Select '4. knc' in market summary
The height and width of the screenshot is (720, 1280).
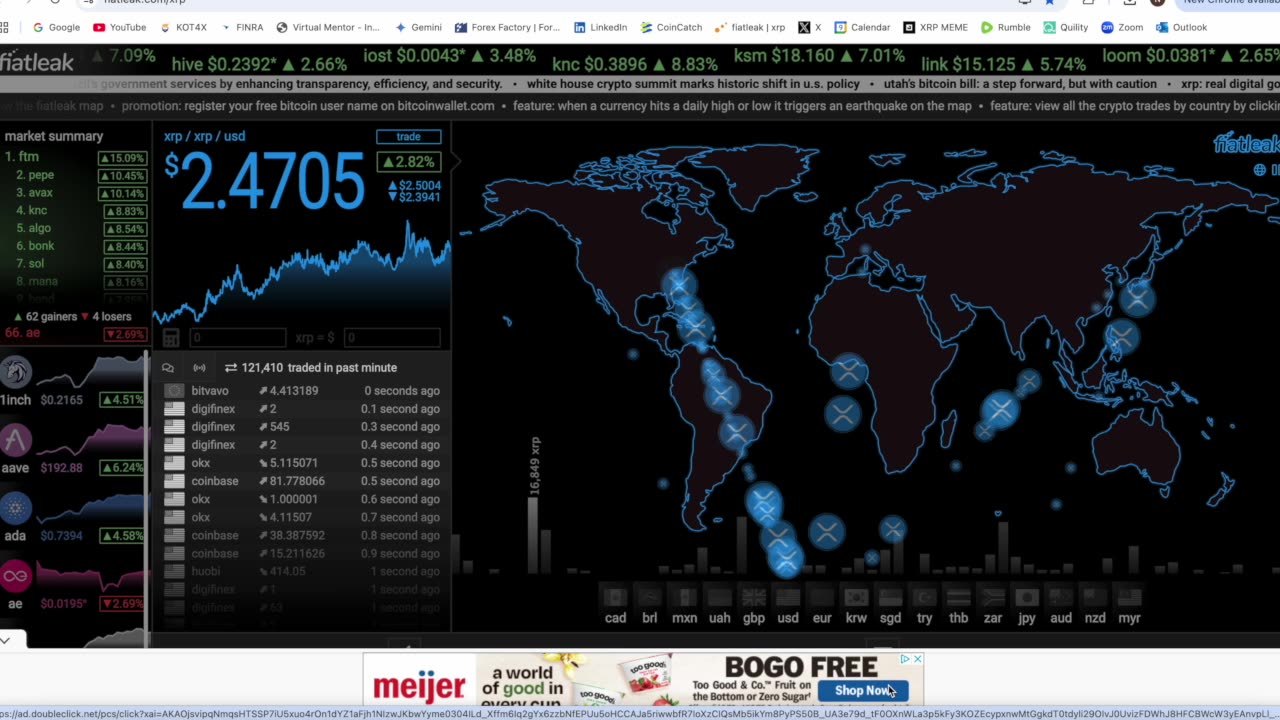[x=75, y=210]
